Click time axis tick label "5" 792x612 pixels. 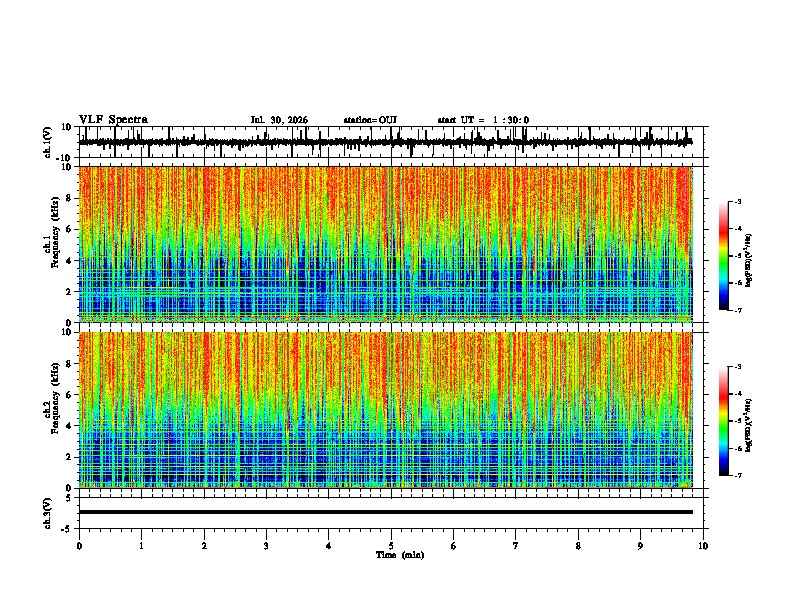(391, 546)
